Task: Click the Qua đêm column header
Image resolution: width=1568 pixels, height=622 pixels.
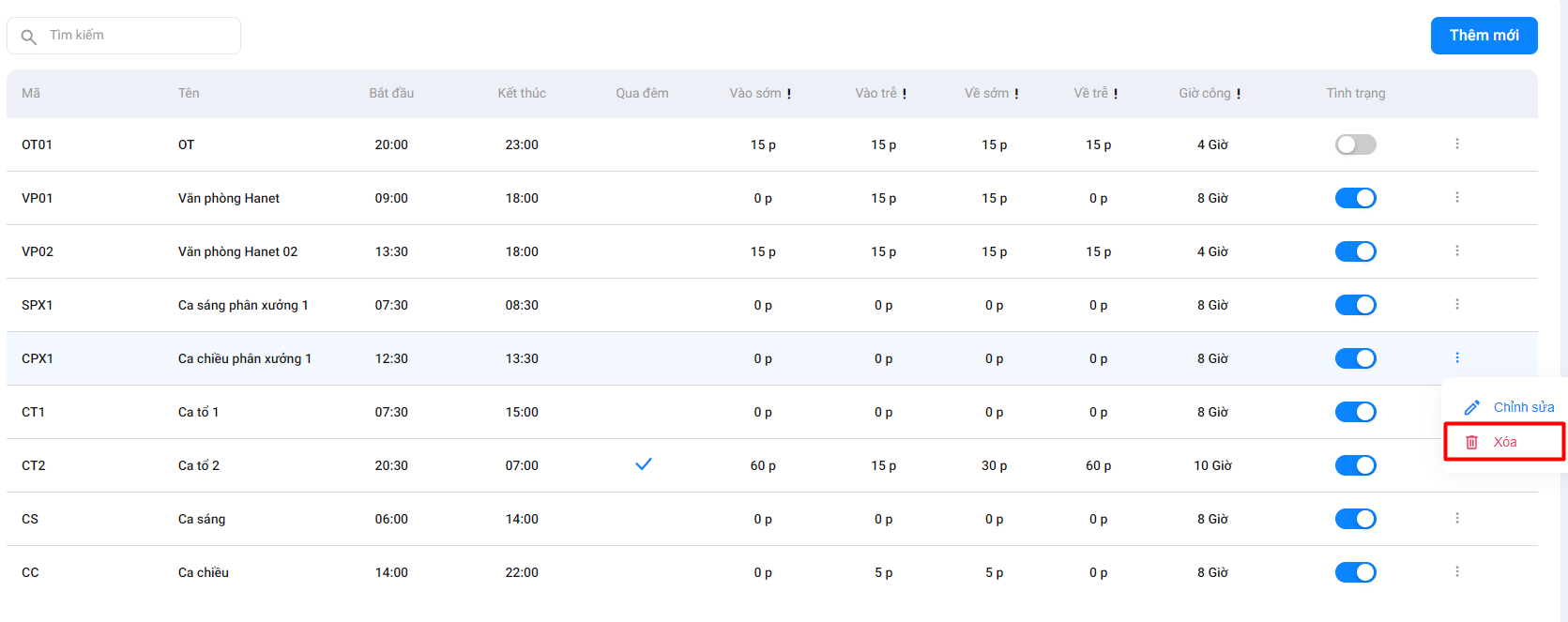Action: click(x=643, y=93)
